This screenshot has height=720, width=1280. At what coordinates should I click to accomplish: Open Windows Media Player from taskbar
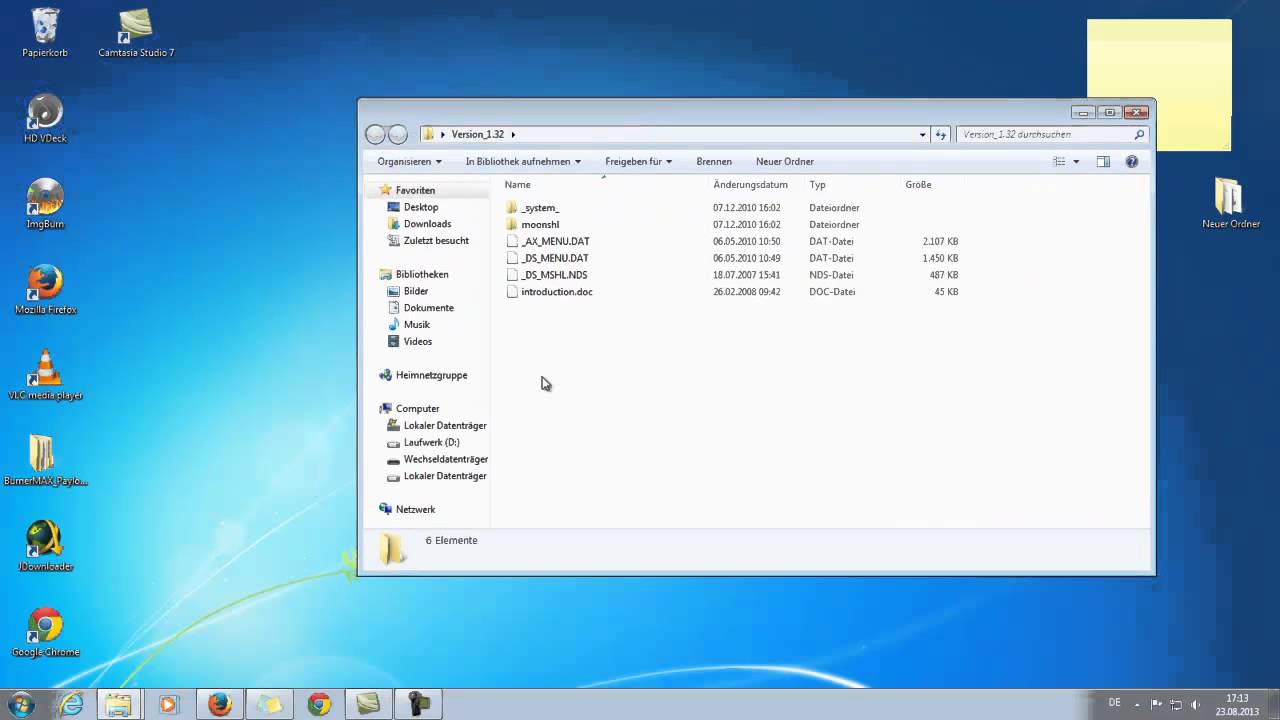tap(168, 704)
